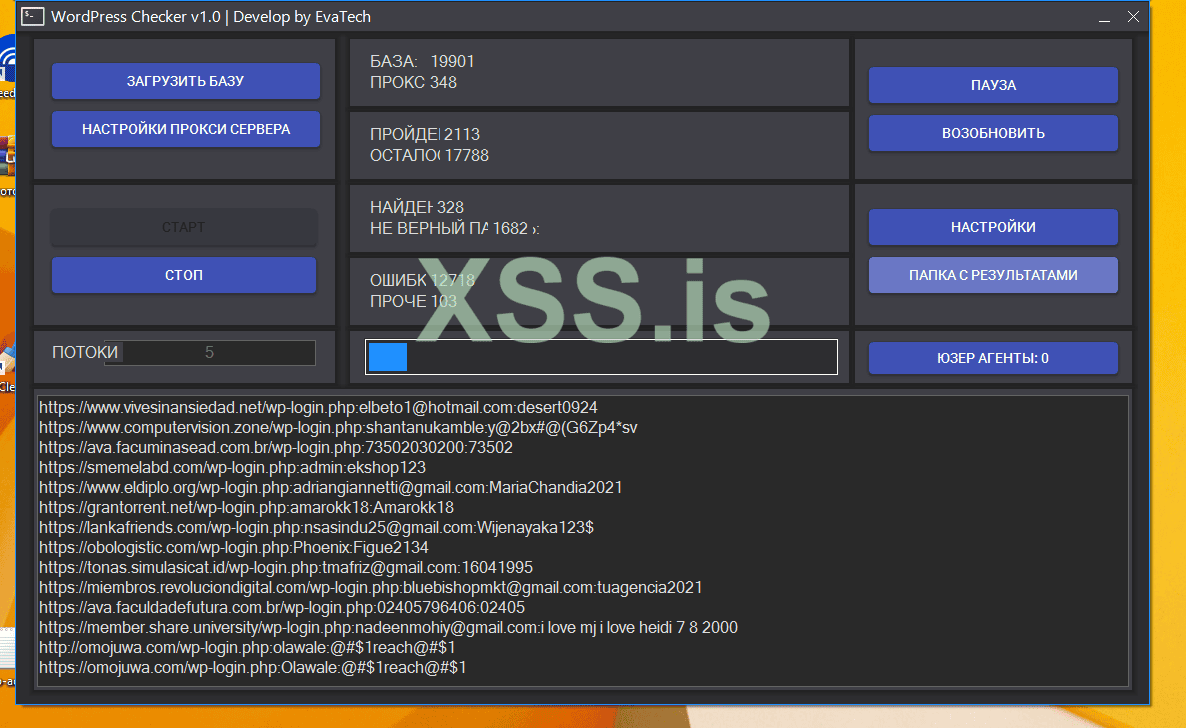
Task: Click the БАЗА: 19901 counter
Action: pos(422,61)
